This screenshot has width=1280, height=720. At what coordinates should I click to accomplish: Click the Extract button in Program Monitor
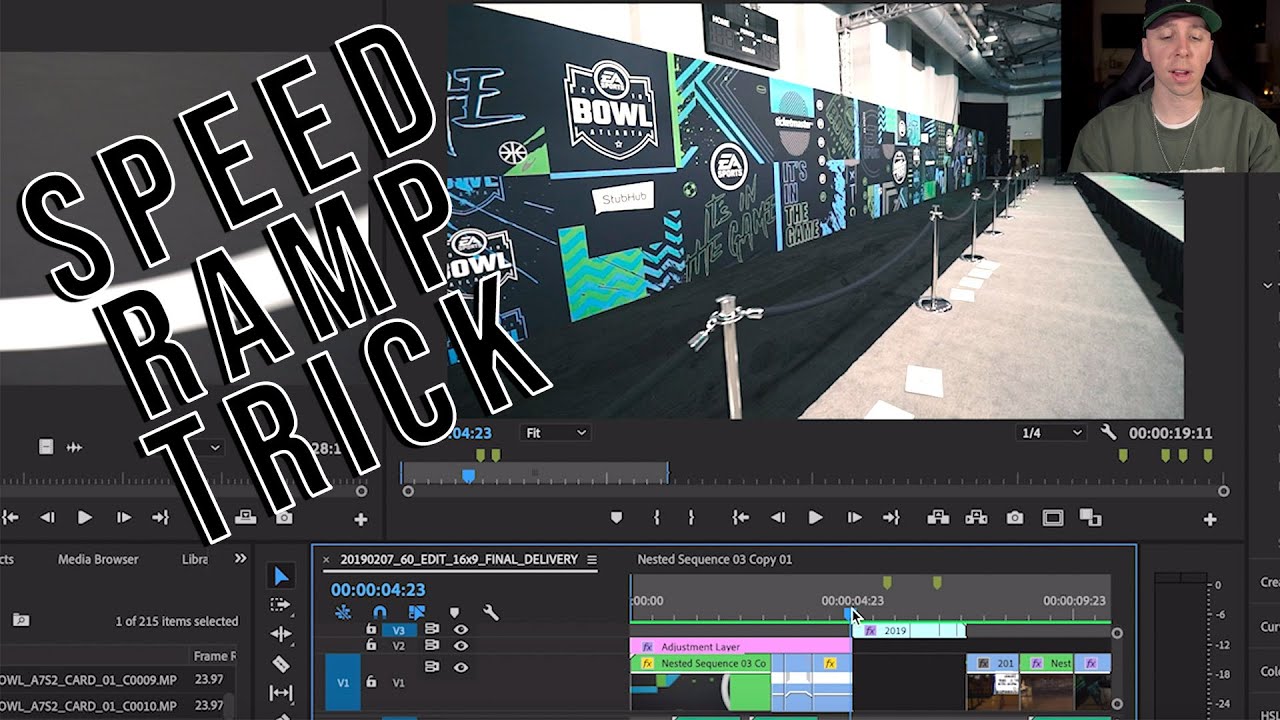(976, 517)
